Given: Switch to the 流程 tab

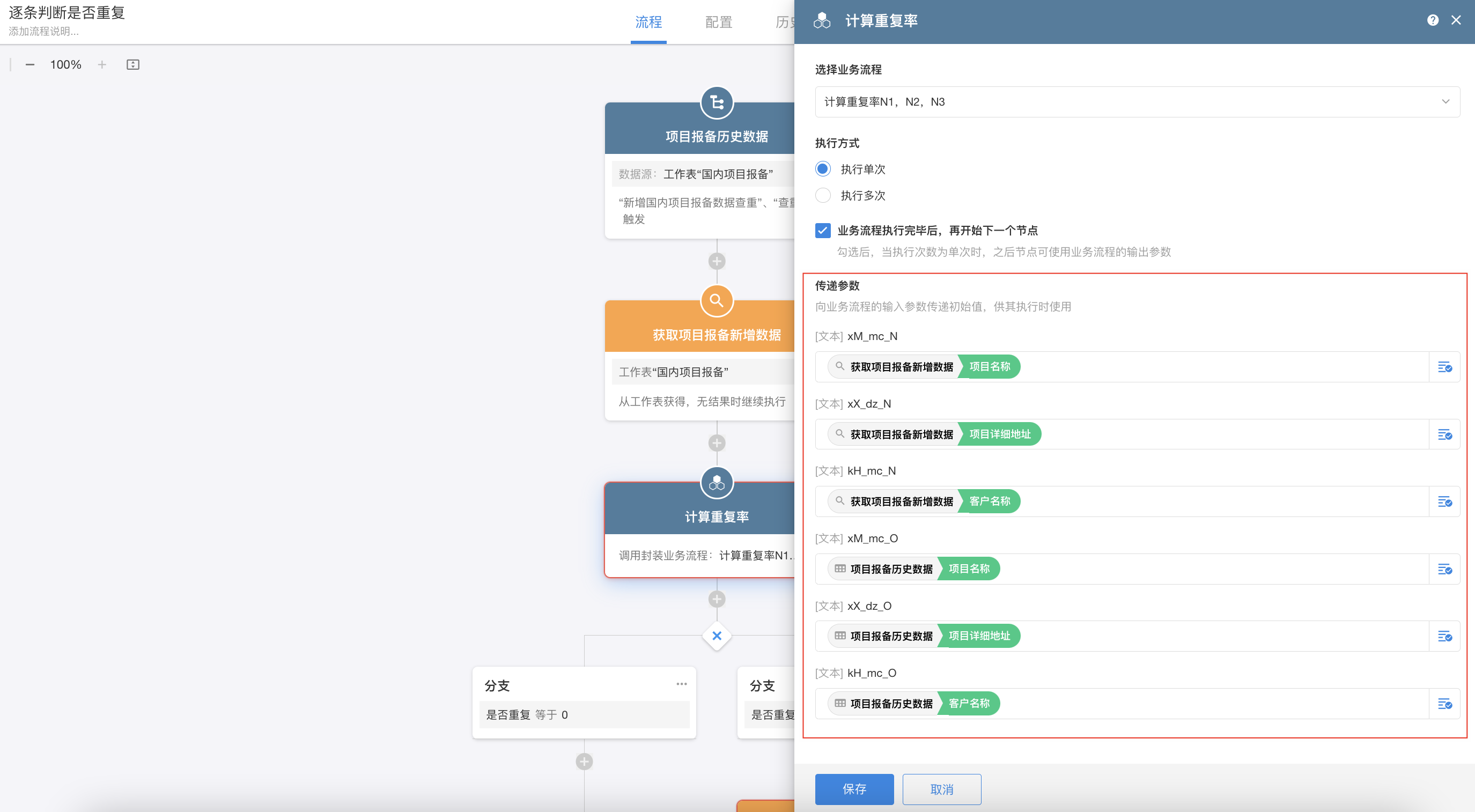Looking at the screenshot, I should 648,23.
